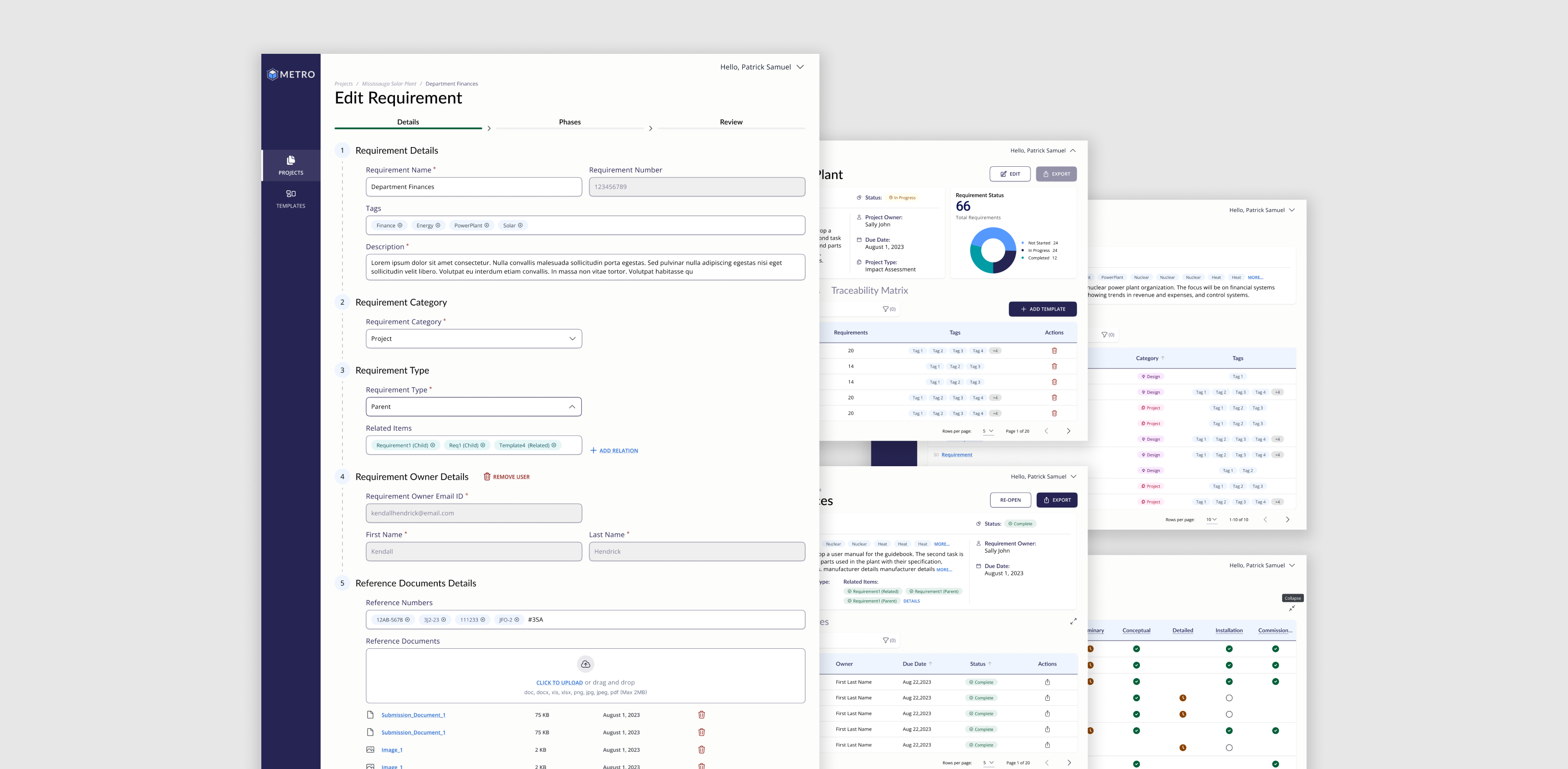Delete the first Traceability Matrix row
Image resolution: width=1568 pixels, height=769 pixels.
click(x=1054, y=351)
